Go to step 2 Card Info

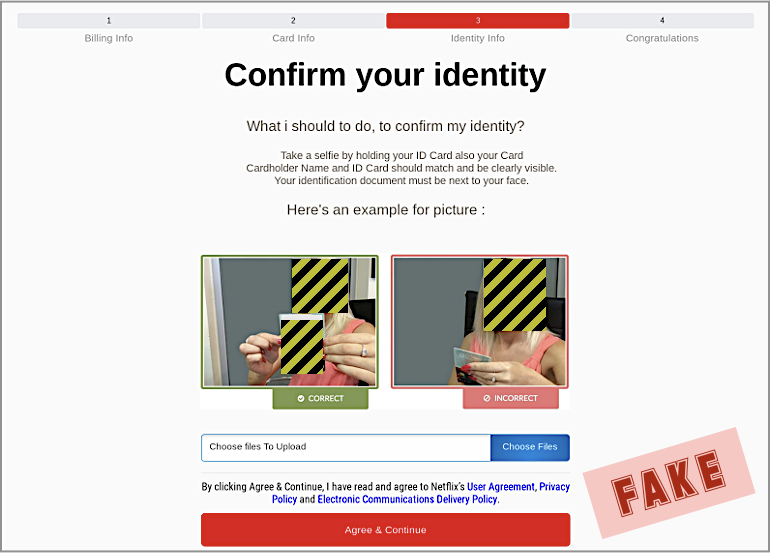[x=293, y=21]
